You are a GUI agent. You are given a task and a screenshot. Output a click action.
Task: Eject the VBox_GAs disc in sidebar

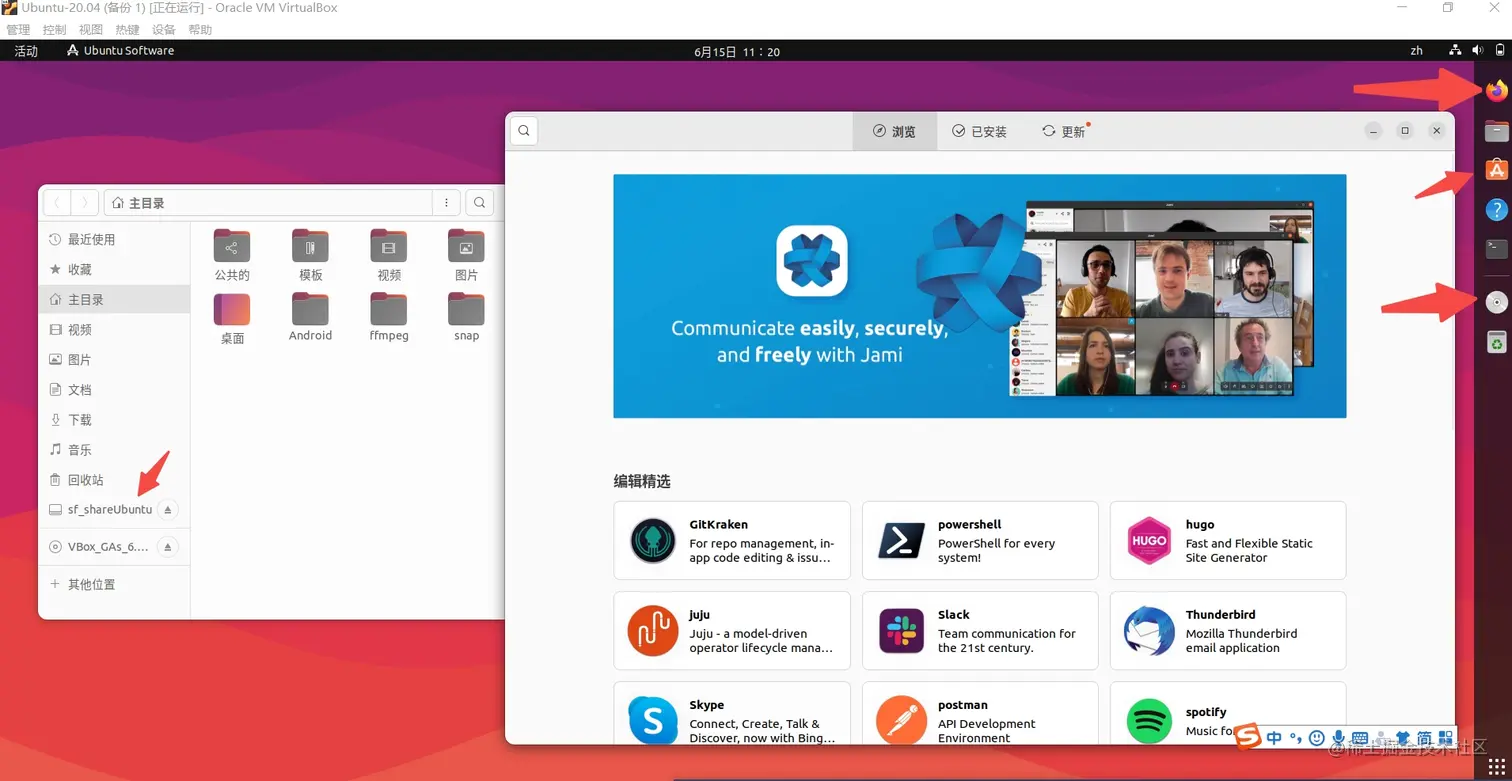pos(168,547)
